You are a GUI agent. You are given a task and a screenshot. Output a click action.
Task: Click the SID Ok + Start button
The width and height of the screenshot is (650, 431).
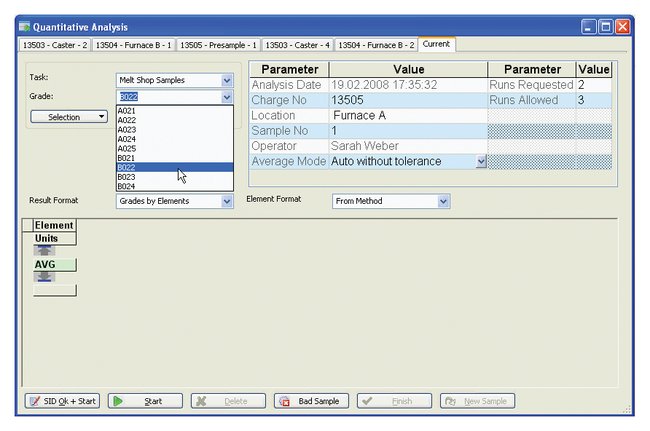click(x=62, y=401)
